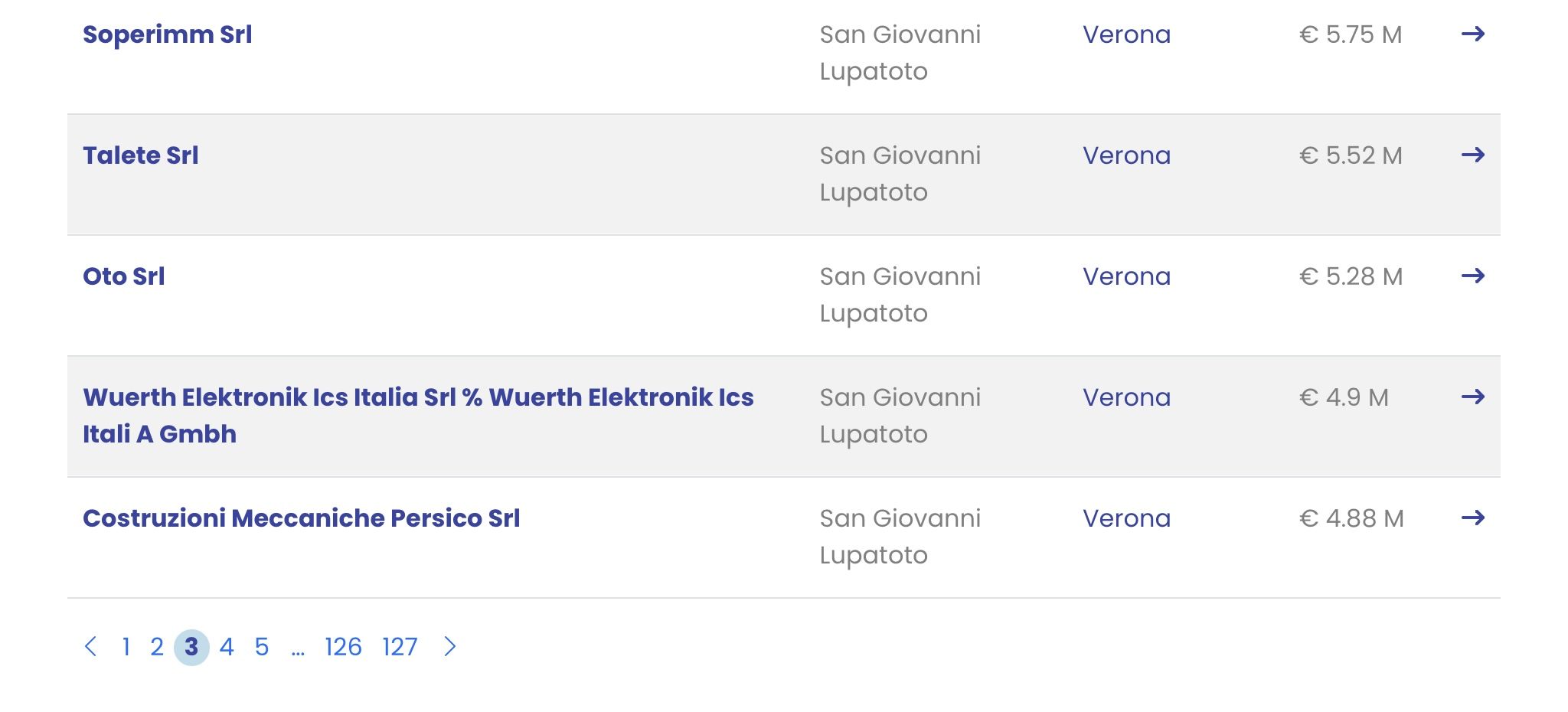Click arrow icon for Costruzioni Meccaniche Persico
Image resolution: width=1568 pixels, height=712 pixels.
[1473, 518]
